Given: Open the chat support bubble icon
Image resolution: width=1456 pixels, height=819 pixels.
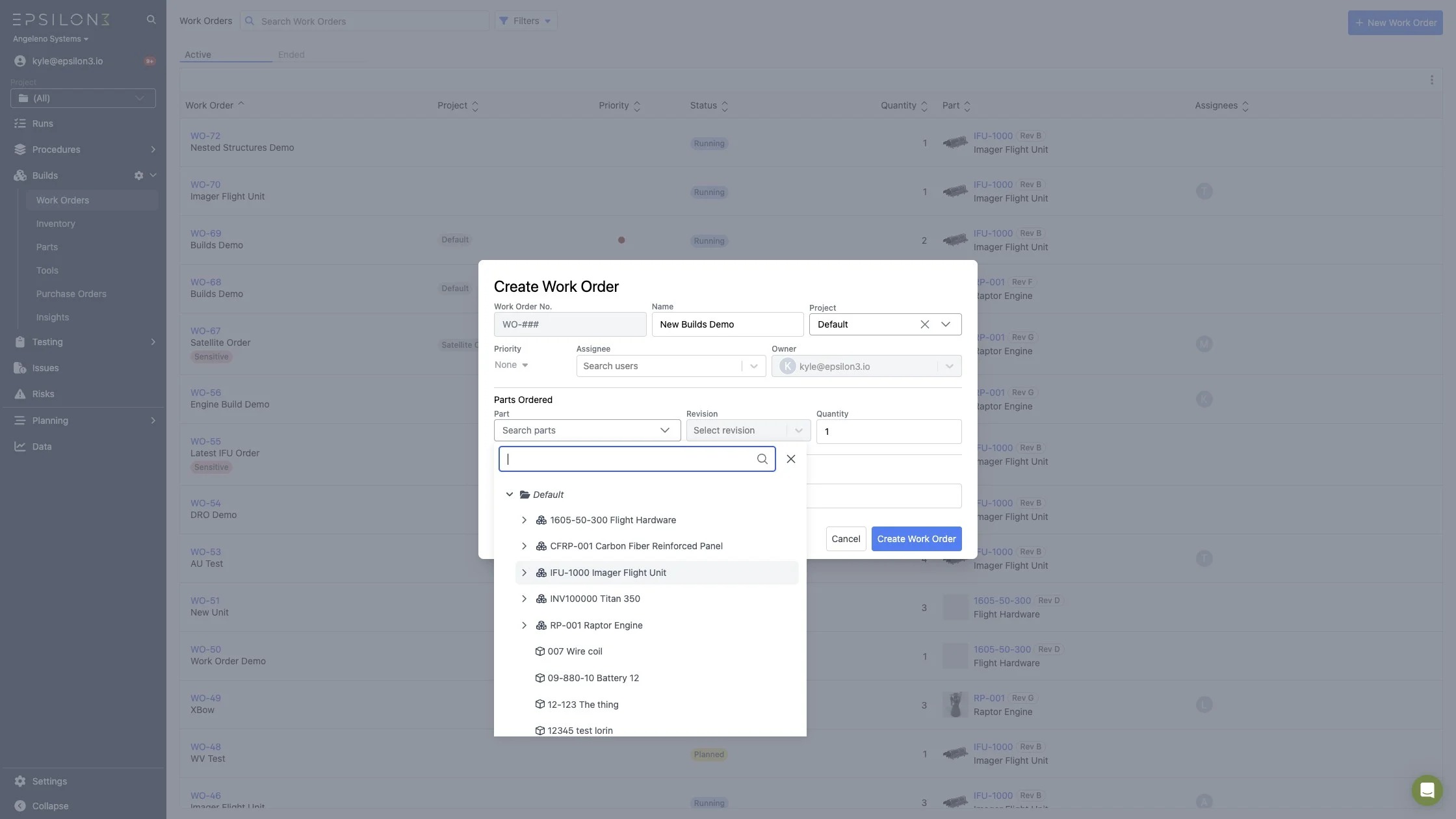Looking at the screenshot, I should [1427, 790].
